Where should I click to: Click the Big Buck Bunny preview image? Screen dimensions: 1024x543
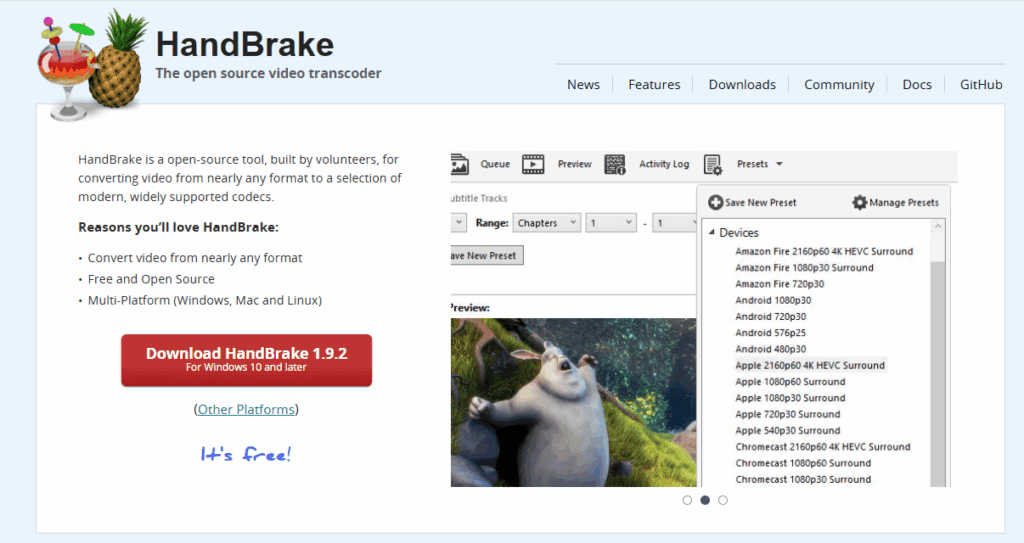tap(573, 402)
